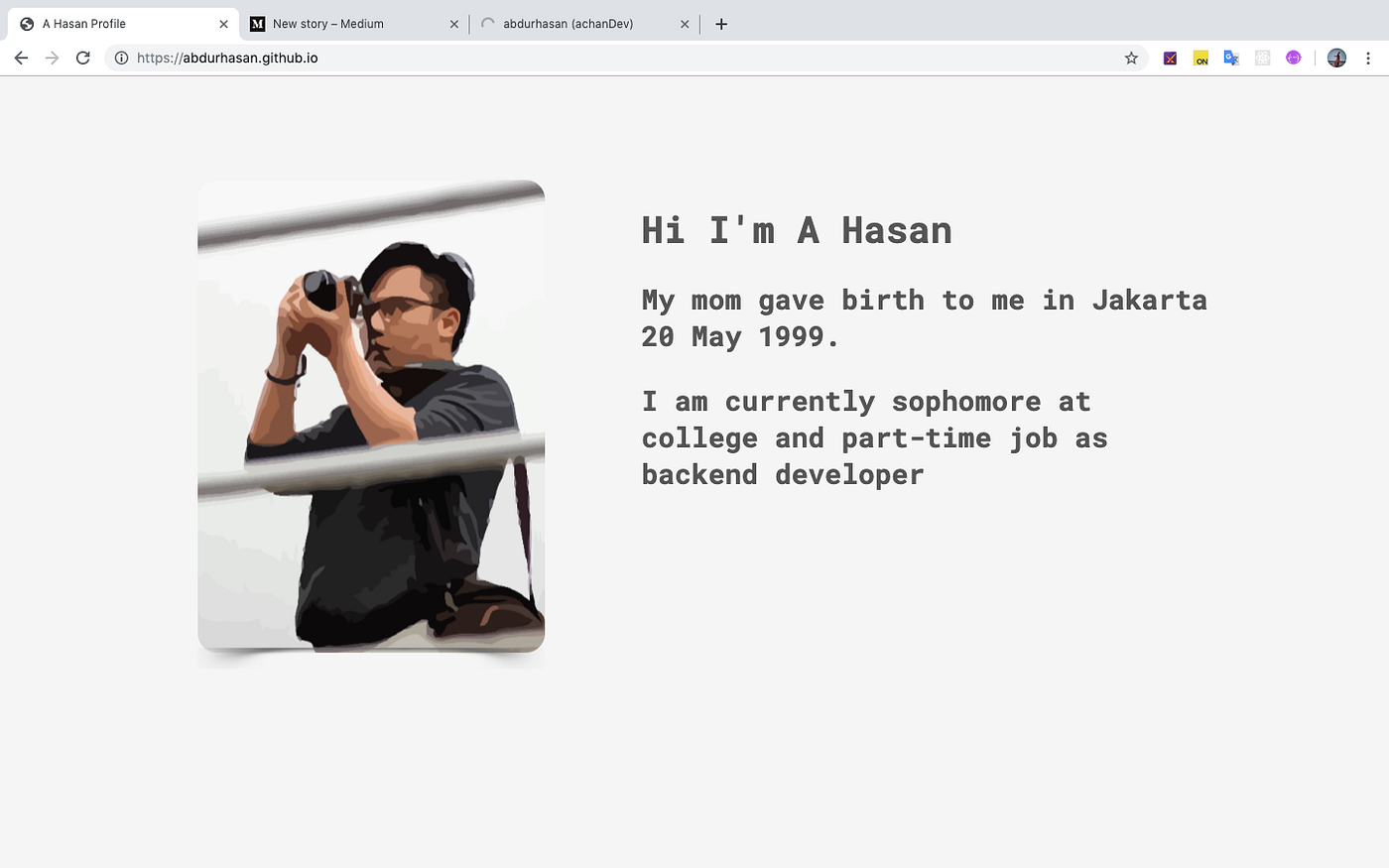The height and width of the screenshot is (868, 1389).
Task: Close the abdurhasan (achanDev) tab
Action: 684,23
